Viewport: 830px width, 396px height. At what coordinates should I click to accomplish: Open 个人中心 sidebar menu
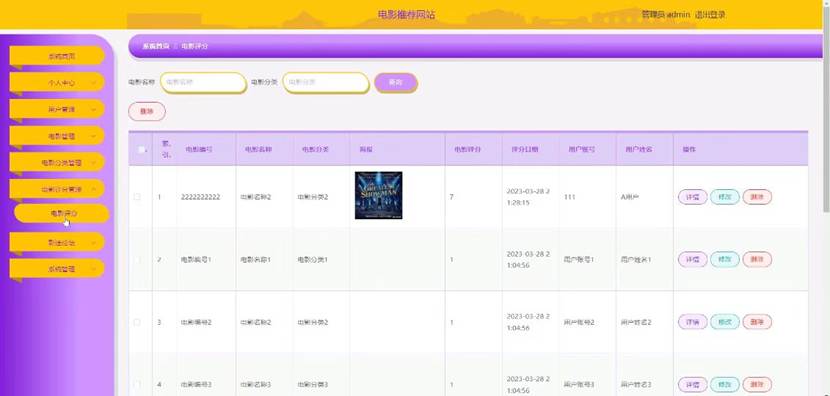[x=57, y=83]
